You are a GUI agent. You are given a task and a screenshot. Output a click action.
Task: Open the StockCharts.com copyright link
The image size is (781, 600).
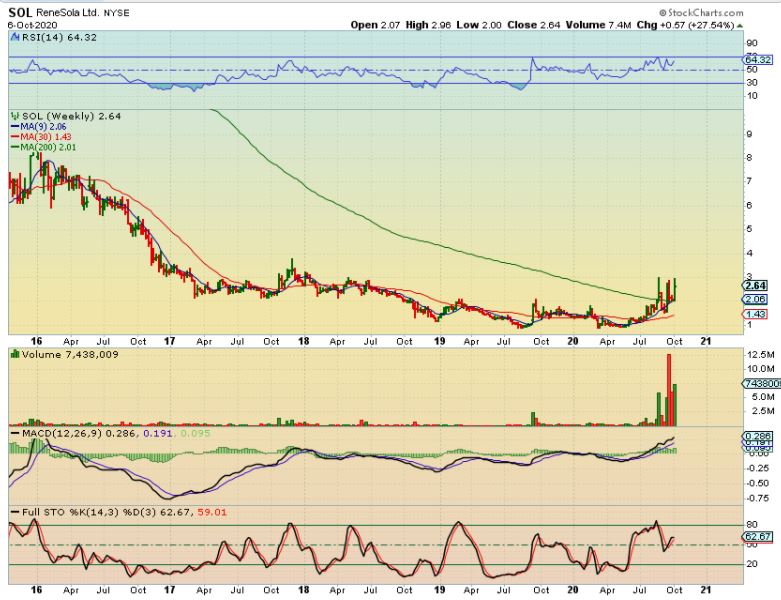pos(701,13)
